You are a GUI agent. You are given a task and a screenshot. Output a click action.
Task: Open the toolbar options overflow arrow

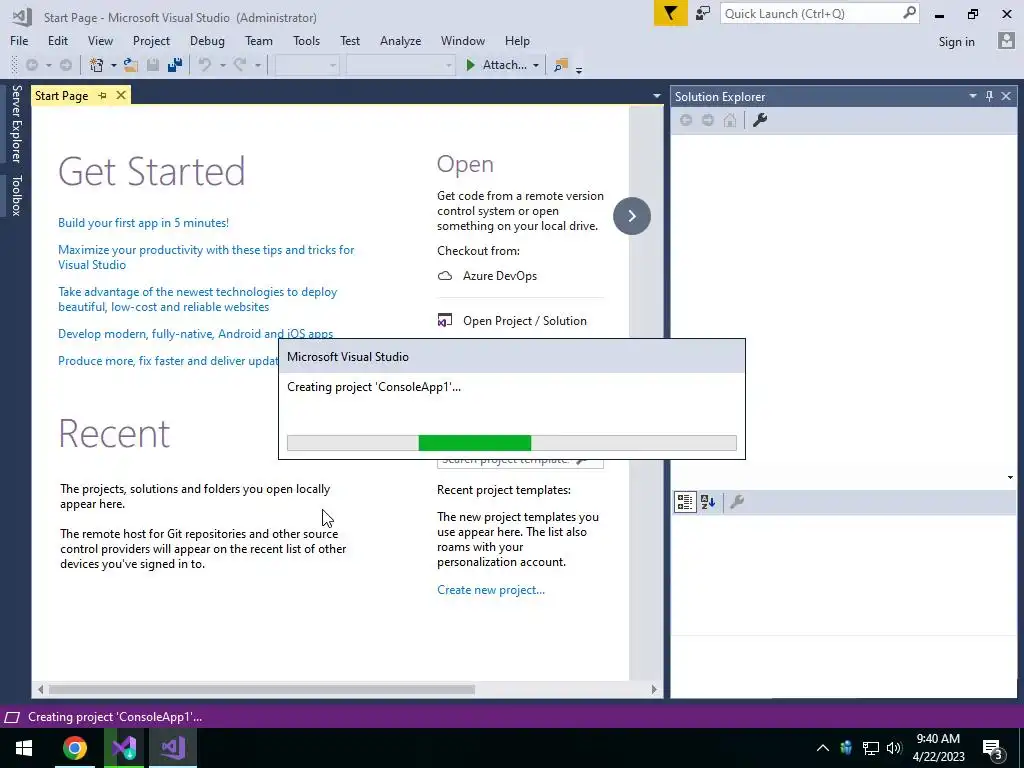pyautogui.click(x=579, y=69)
